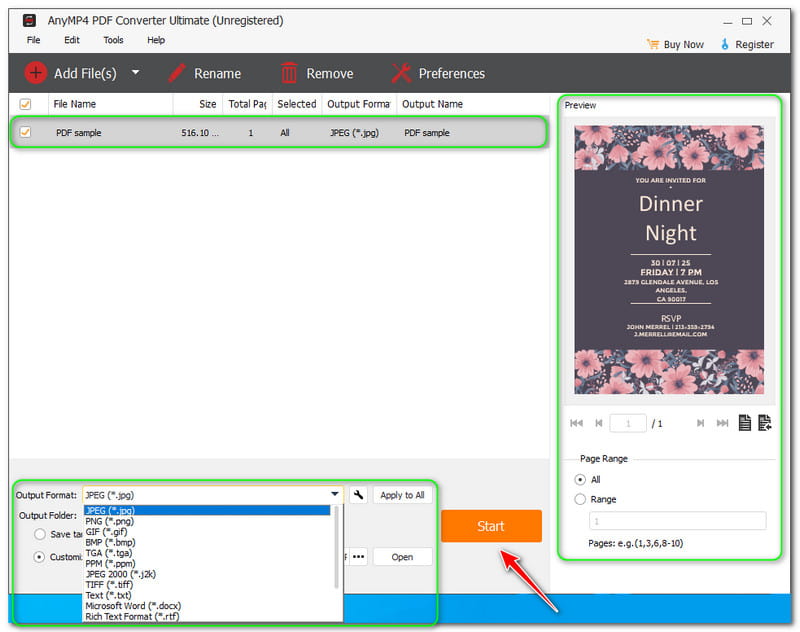Screen dimensions: 800x632
Task: Jump to the last preview page
Action: click(x=722, y=423)
